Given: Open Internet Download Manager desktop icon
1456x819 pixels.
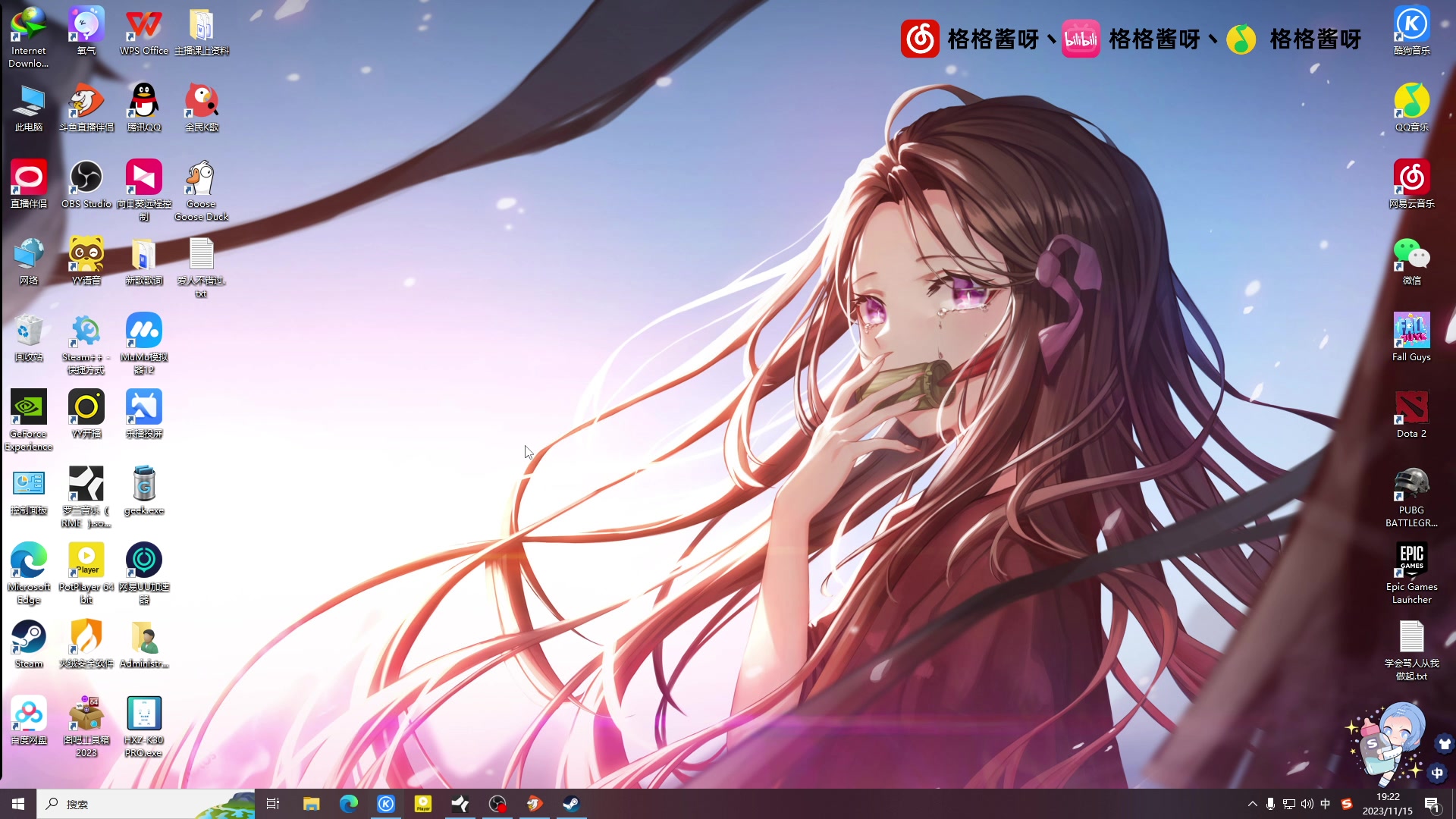Looking at the screenshot, I should pos(29,36).
